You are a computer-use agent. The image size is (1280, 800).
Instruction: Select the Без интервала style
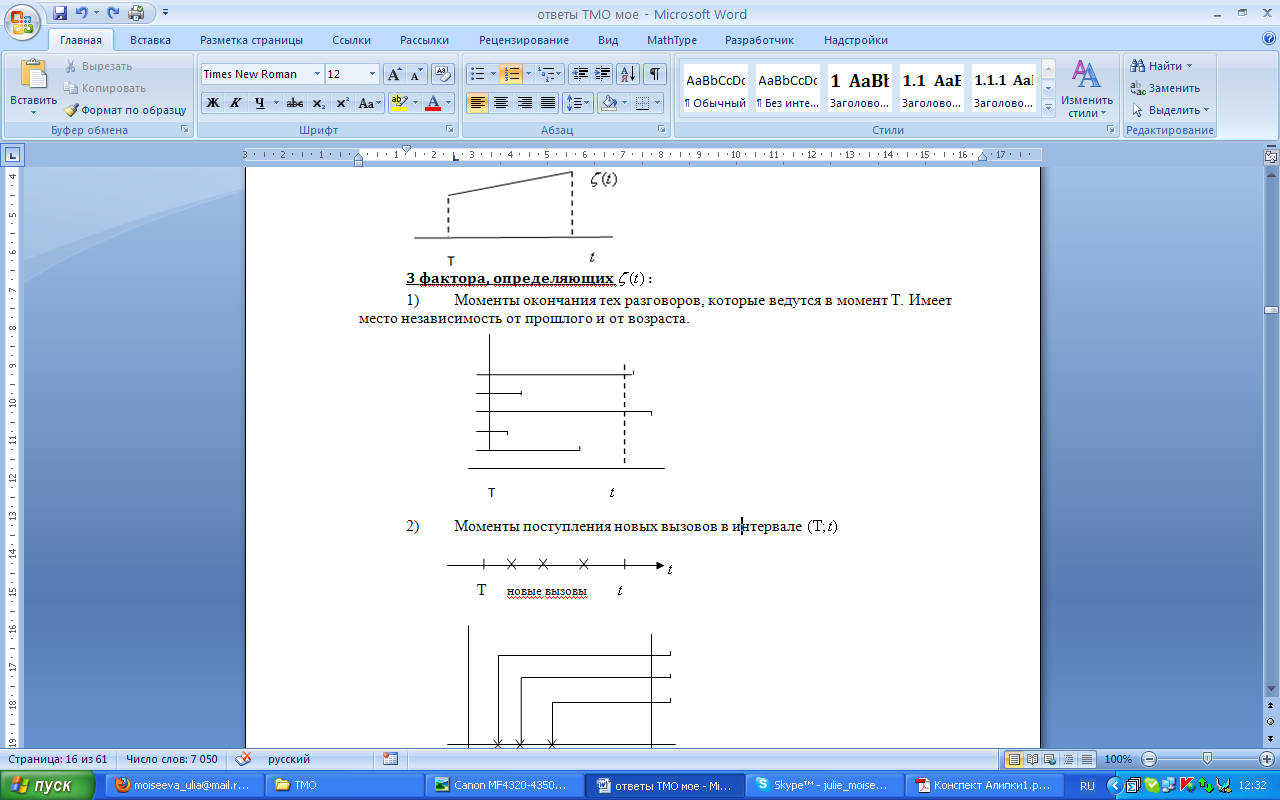[x=787, y=89]
